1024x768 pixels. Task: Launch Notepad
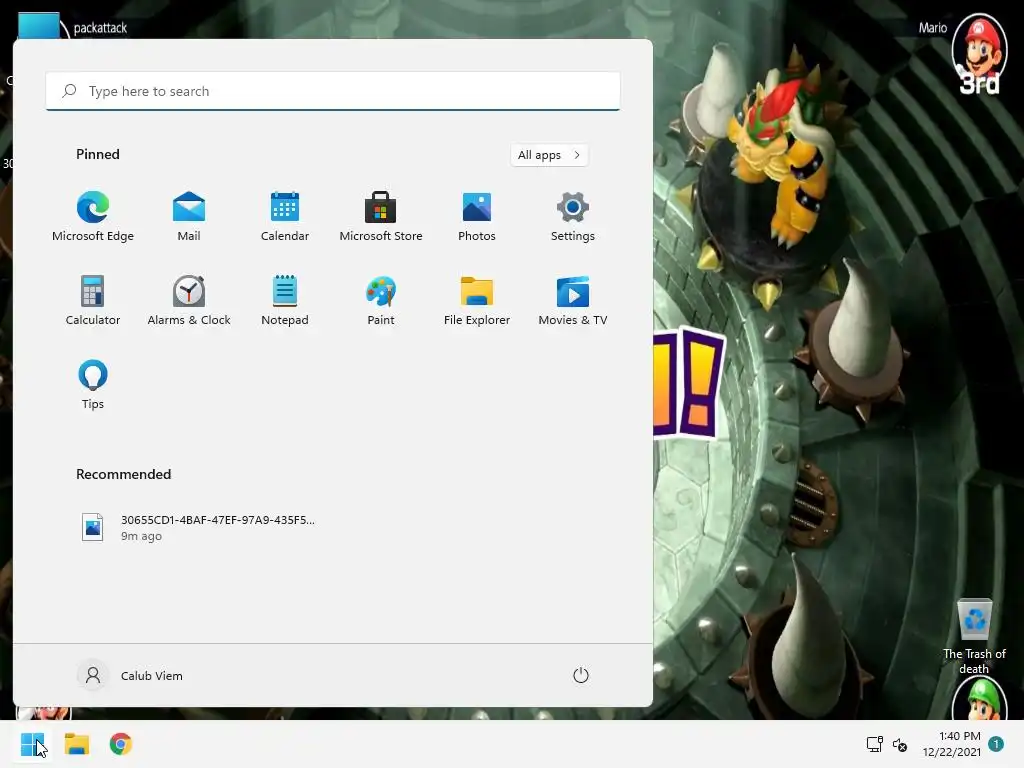(x=285, y=301)
